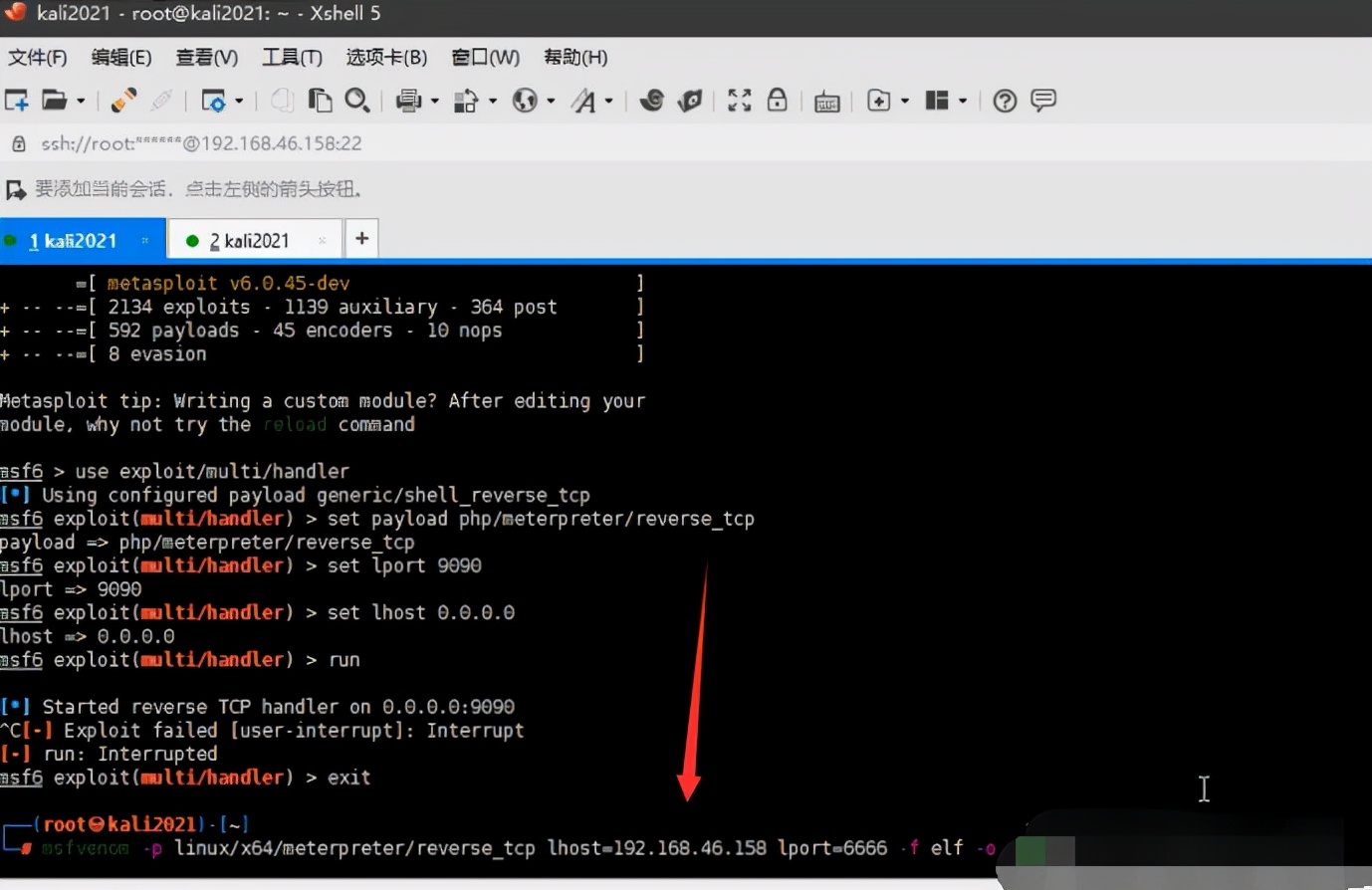Expand the pane layout dropdown arrow

963,101
